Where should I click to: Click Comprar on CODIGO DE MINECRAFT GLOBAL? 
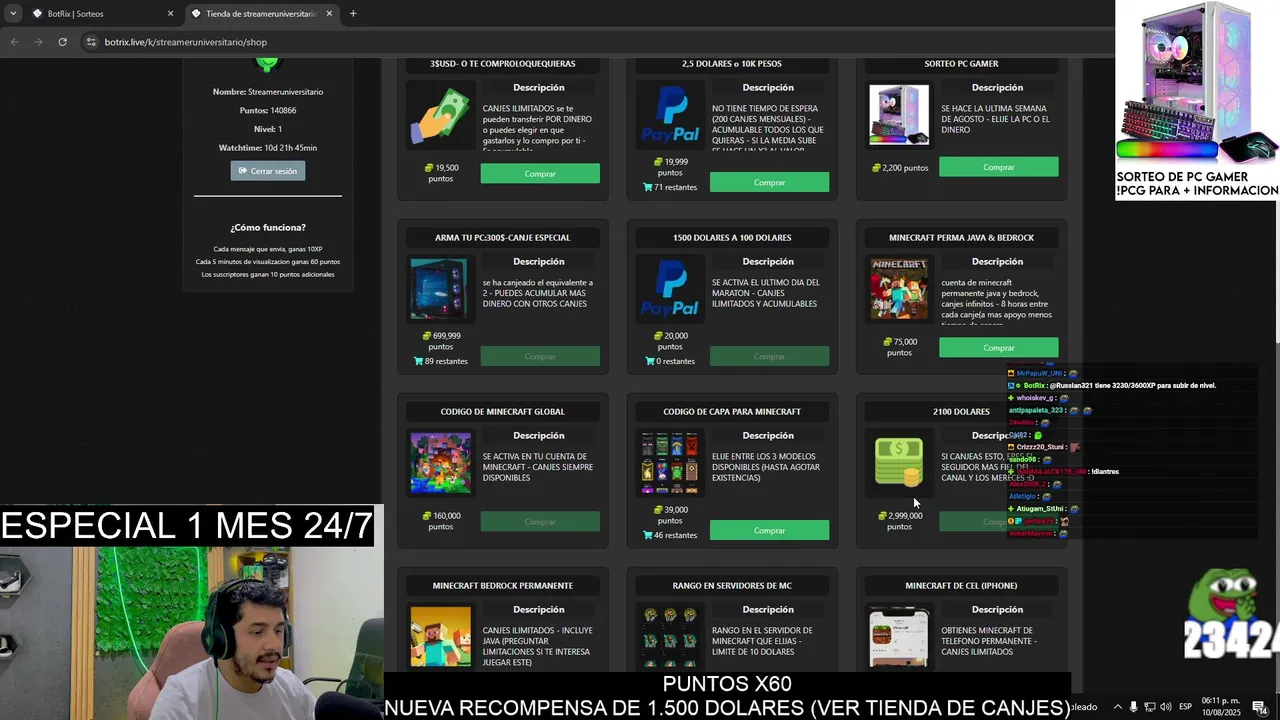pos(540,521)
